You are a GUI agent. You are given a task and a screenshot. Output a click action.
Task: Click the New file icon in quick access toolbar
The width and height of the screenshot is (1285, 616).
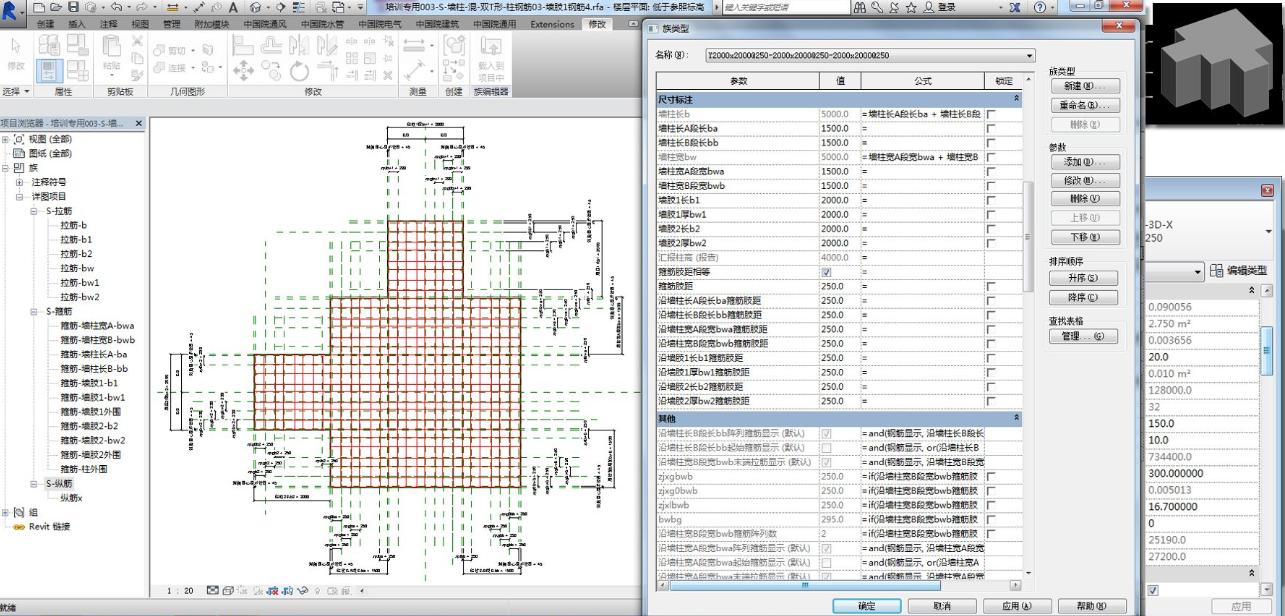[x=41, y=7]
